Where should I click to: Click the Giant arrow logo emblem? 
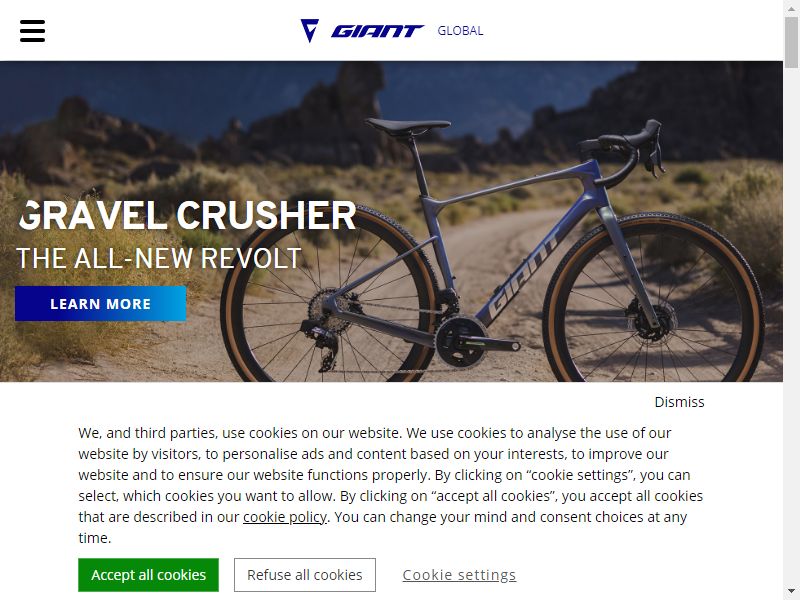(310, 31)
